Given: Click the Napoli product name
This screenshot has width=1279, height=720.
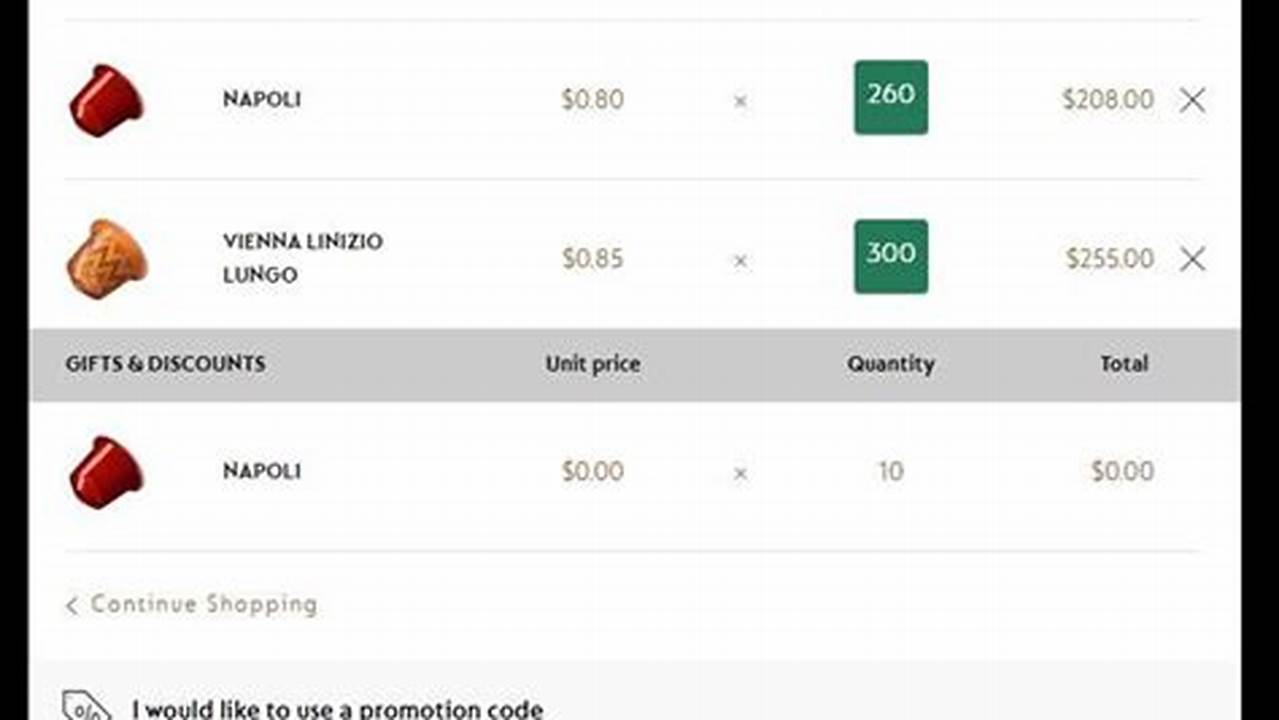Looking at the screenshot, I should click(x=262, y=99).
